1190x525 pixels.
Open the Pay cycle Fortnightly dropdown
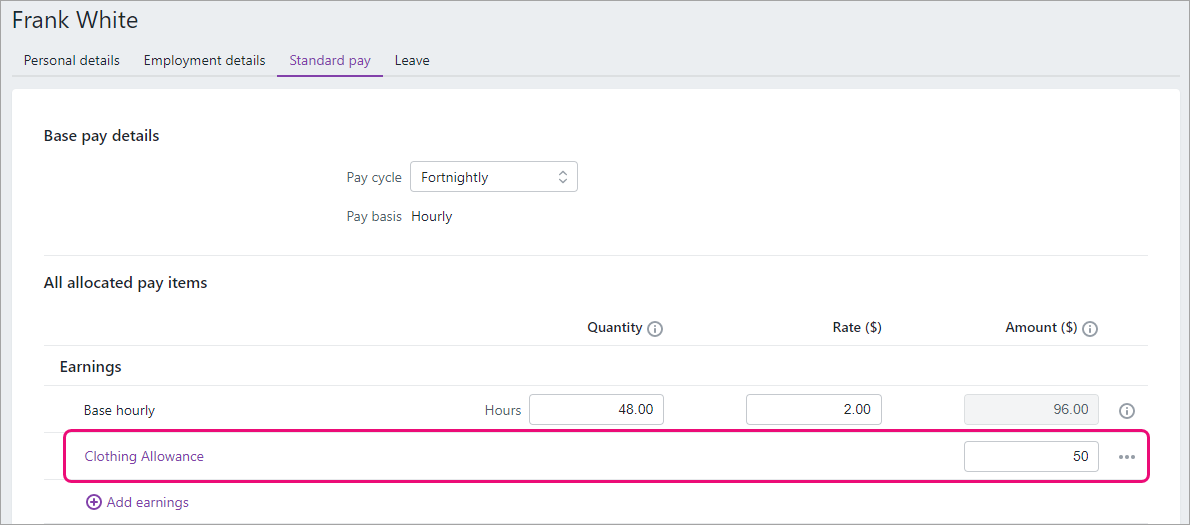493,177
